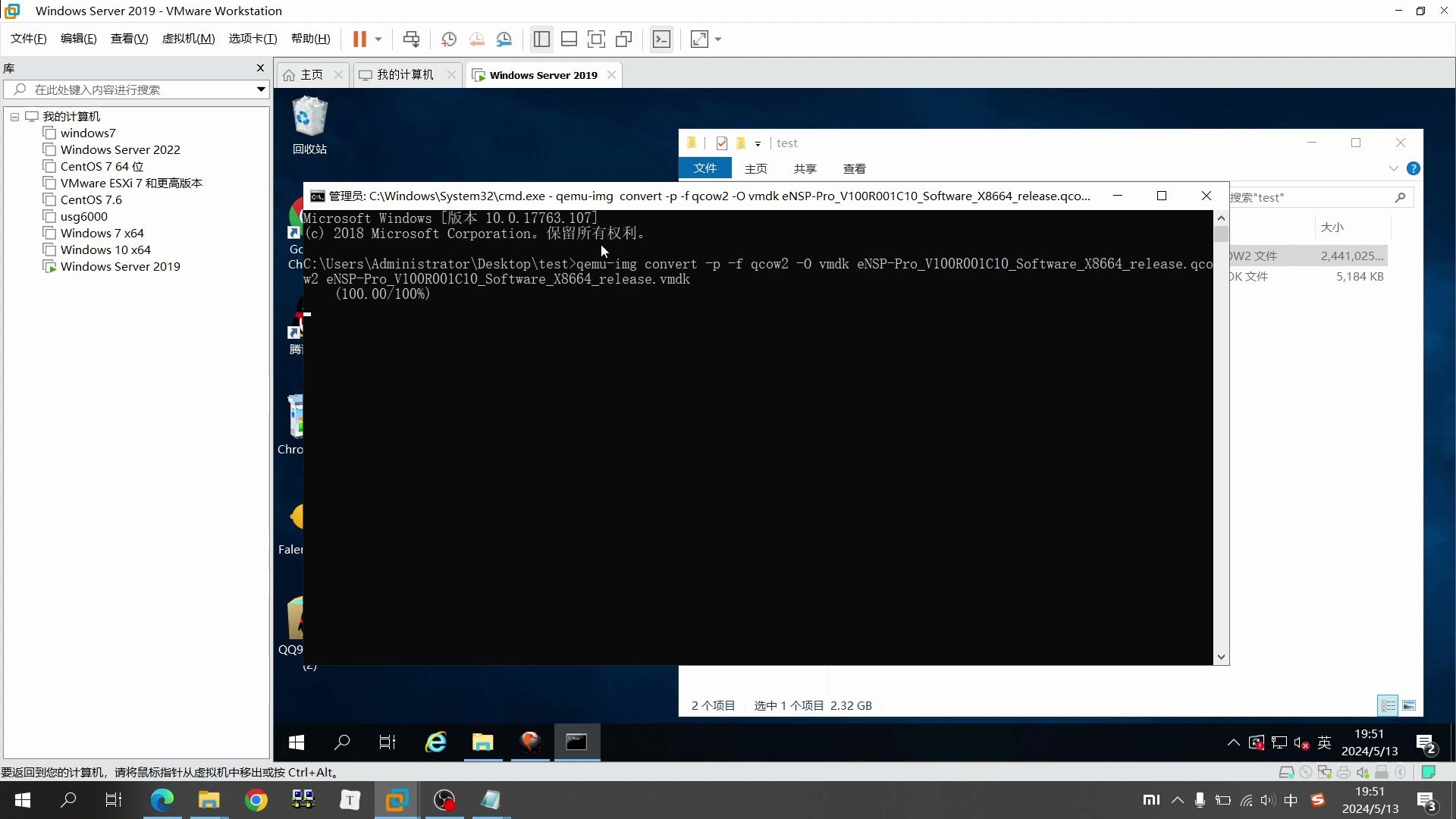Screen dimensions: 1456x819
Task: Open the guest Start menu
Action: coord(297,742)
